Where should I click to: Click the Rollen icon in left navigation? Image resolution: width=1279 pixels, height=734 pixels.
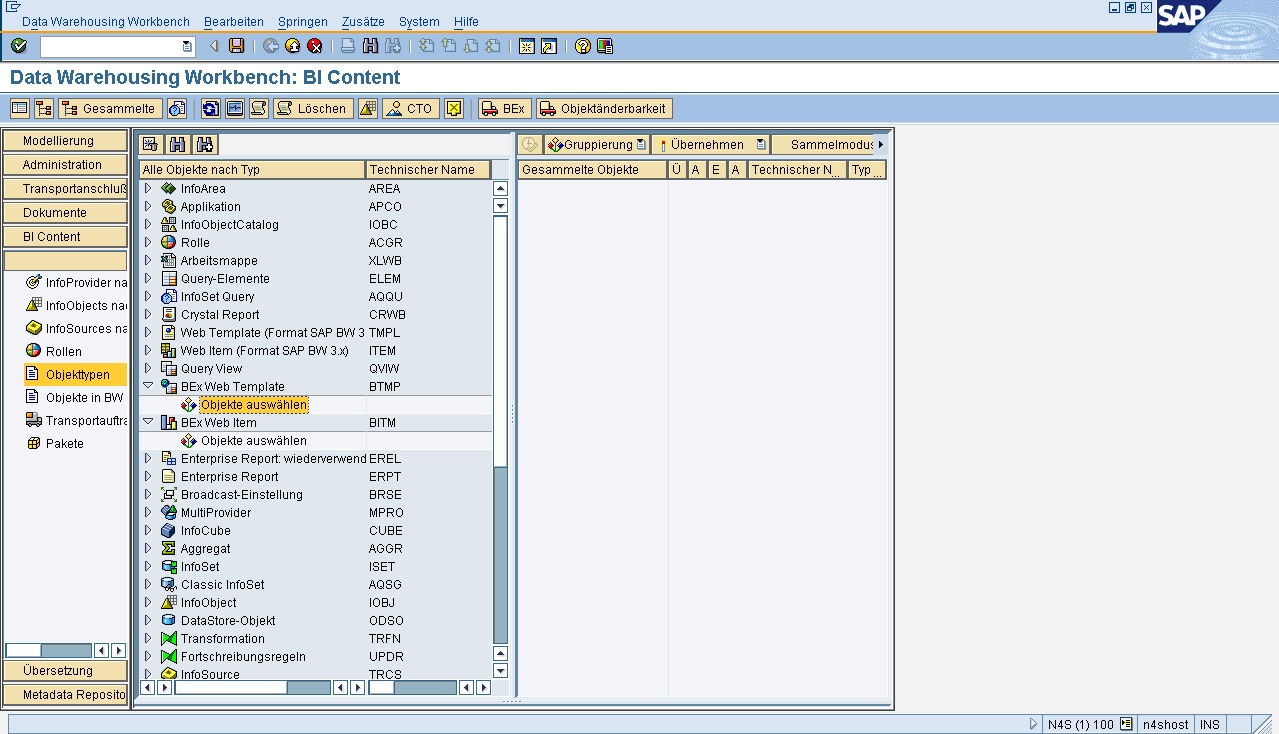pos(33,351)
